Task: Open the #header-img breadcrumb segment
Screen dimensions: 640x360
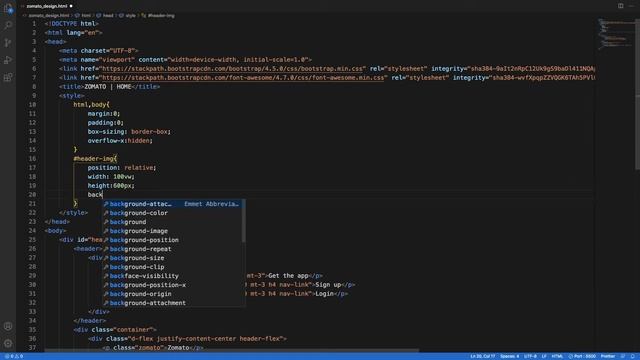Action: click(161, 16)
